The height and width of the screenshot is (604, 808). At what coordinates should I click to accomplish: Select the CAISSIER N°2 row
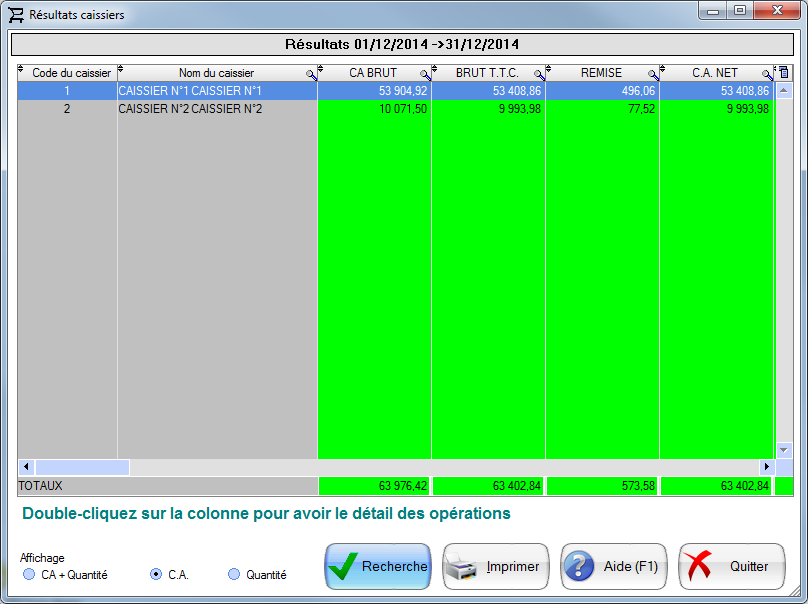pos(200,107)
